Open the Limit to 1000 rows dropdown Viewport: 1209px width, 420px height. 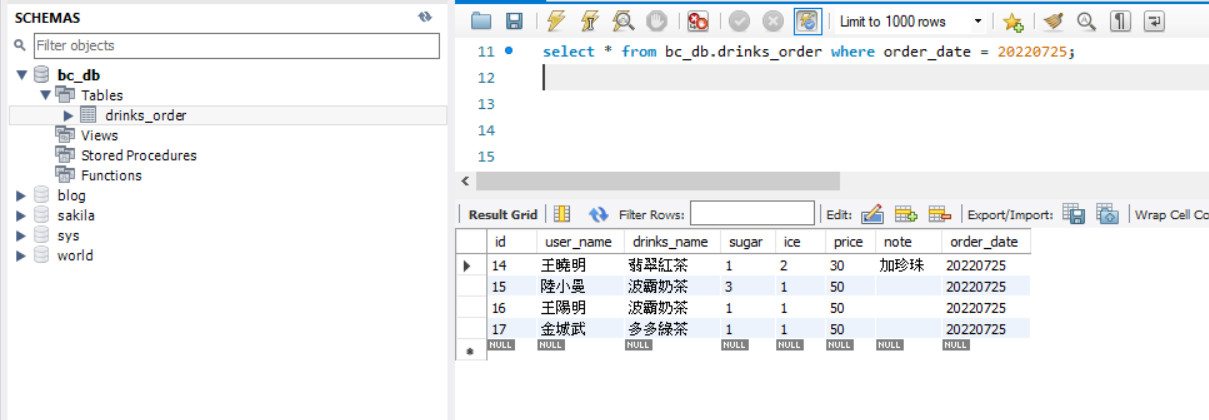(911, 21)
